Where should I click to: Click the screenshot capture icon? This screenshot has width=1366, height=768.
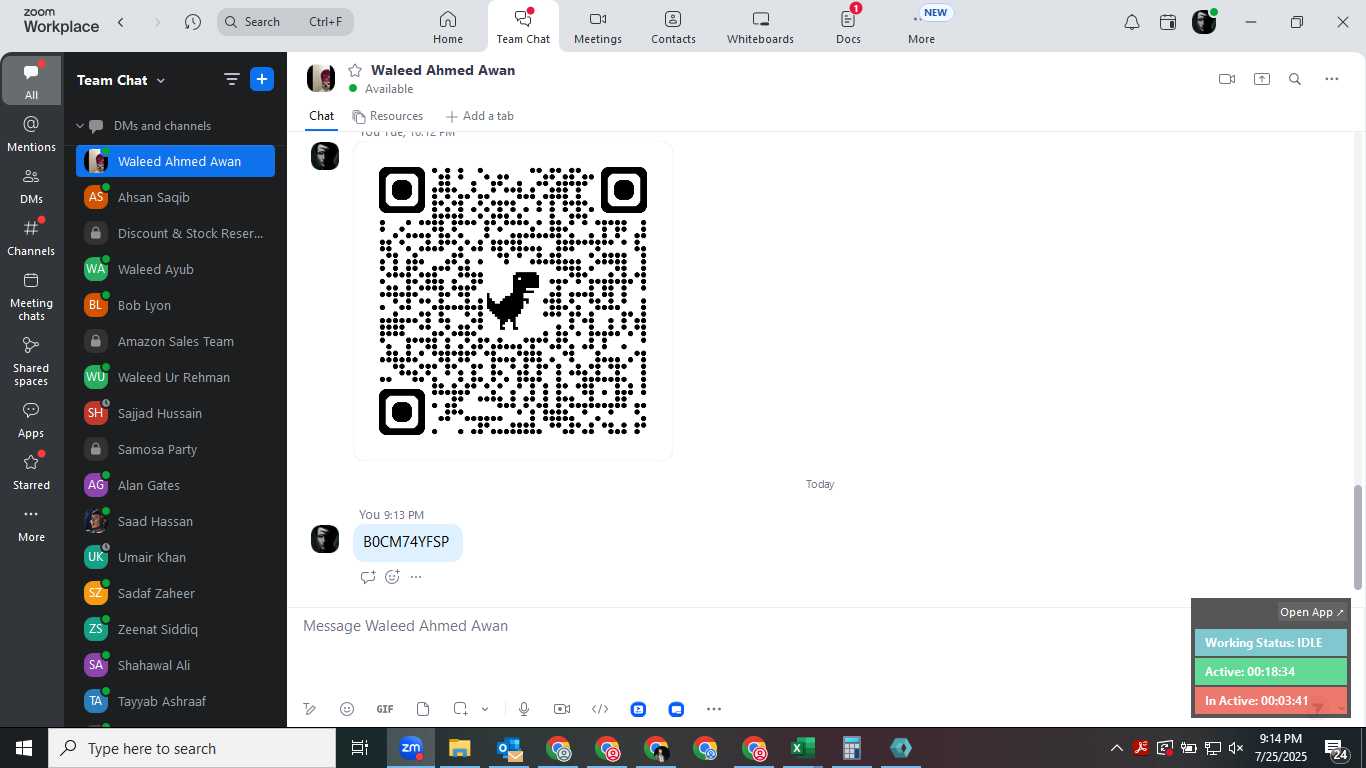[x=460, y=709]
